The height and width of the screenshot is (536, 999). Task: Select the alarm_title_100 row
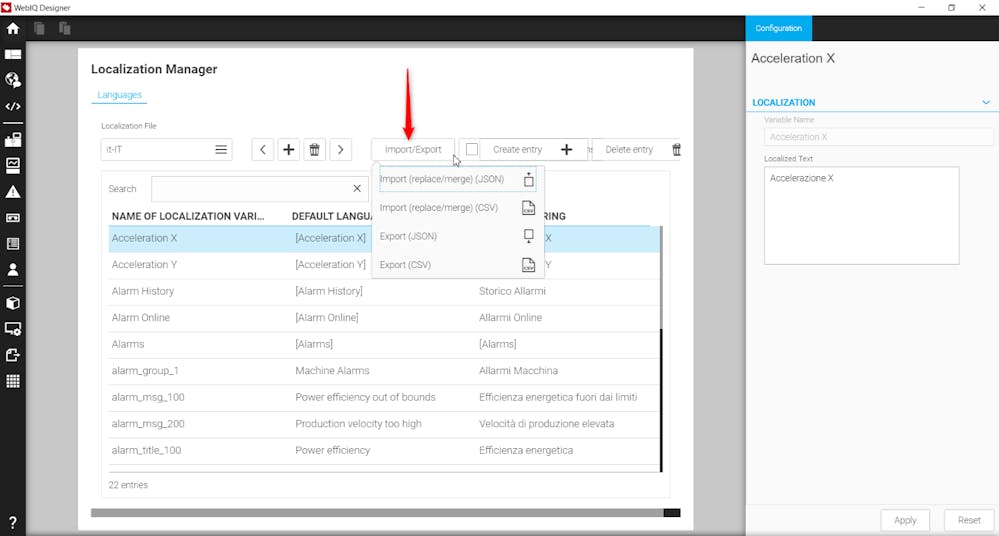[x=384, y=450]
